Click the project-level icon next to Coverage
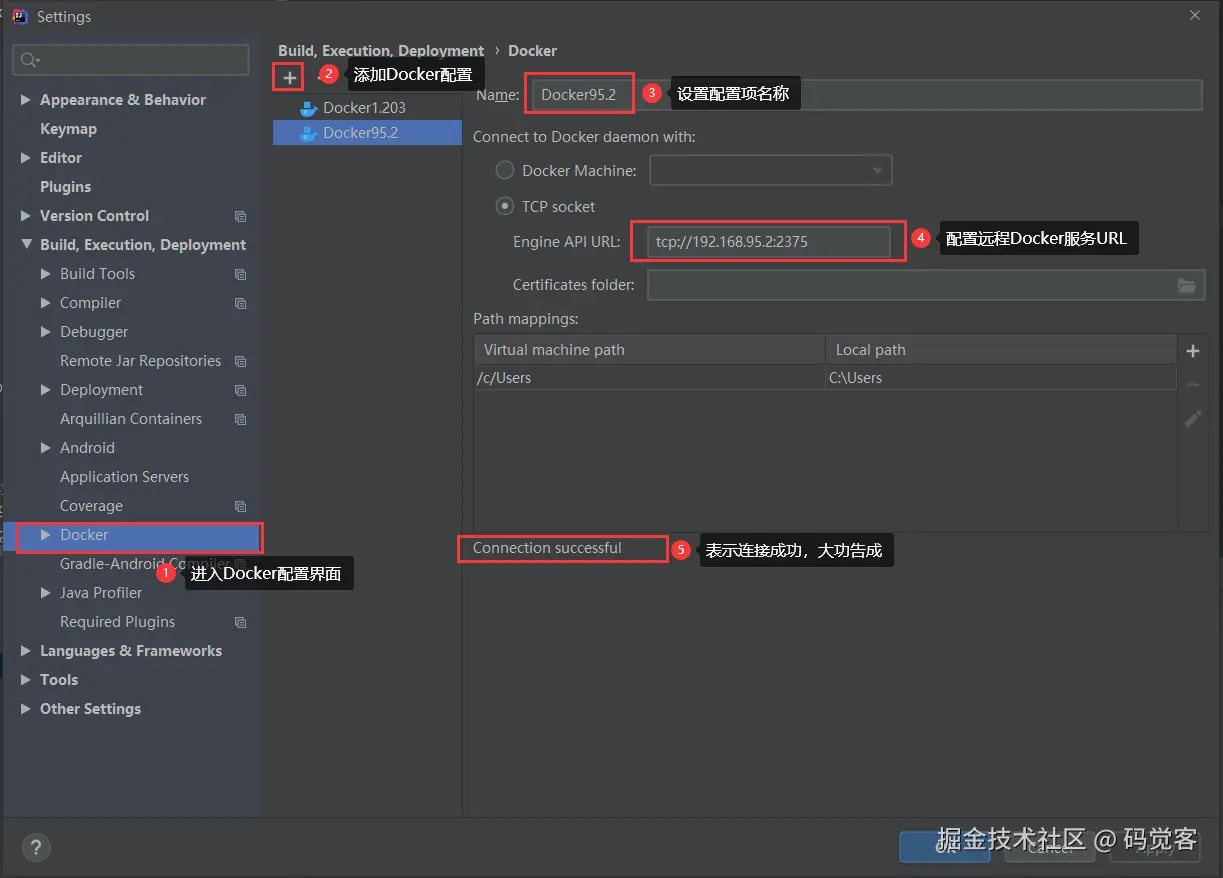Screen dimensions: 1223x878 pyautogui.click(x=240, y=506)
